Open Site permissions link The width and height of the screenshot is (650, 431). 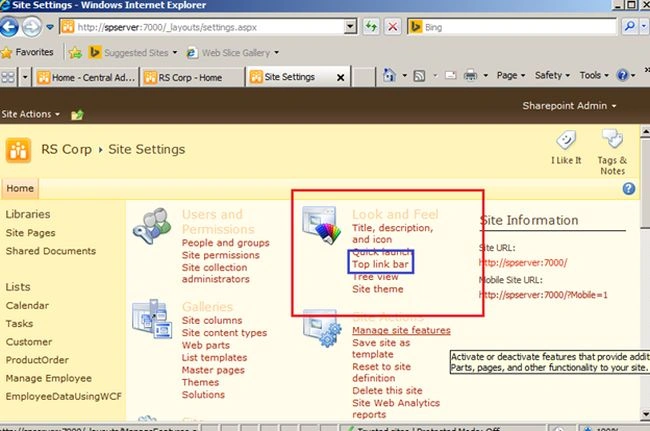221,255
